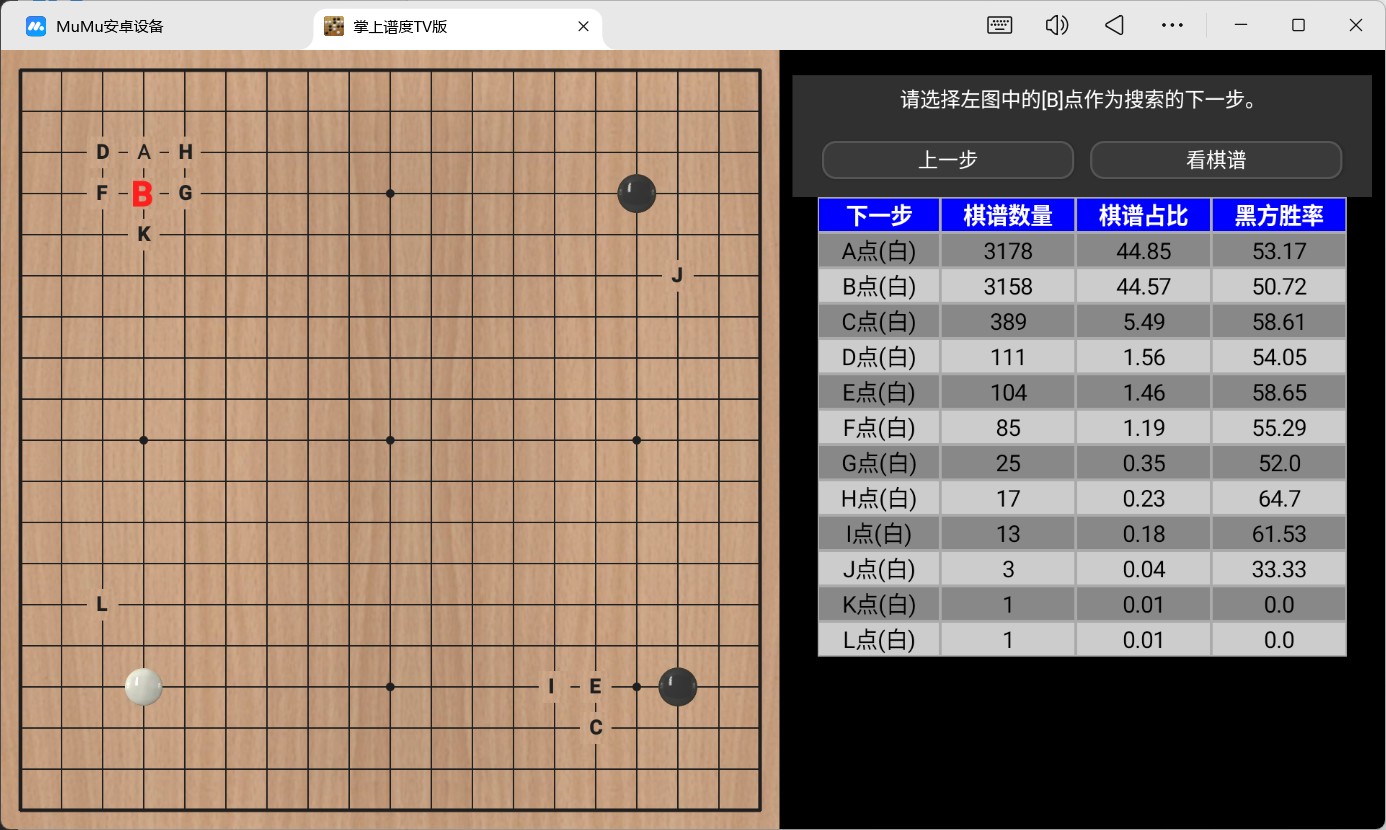The width and height of the screenshot is (1386, 830).
Task: Click the 棋谱数量 column header
Action: [1007, 215]
